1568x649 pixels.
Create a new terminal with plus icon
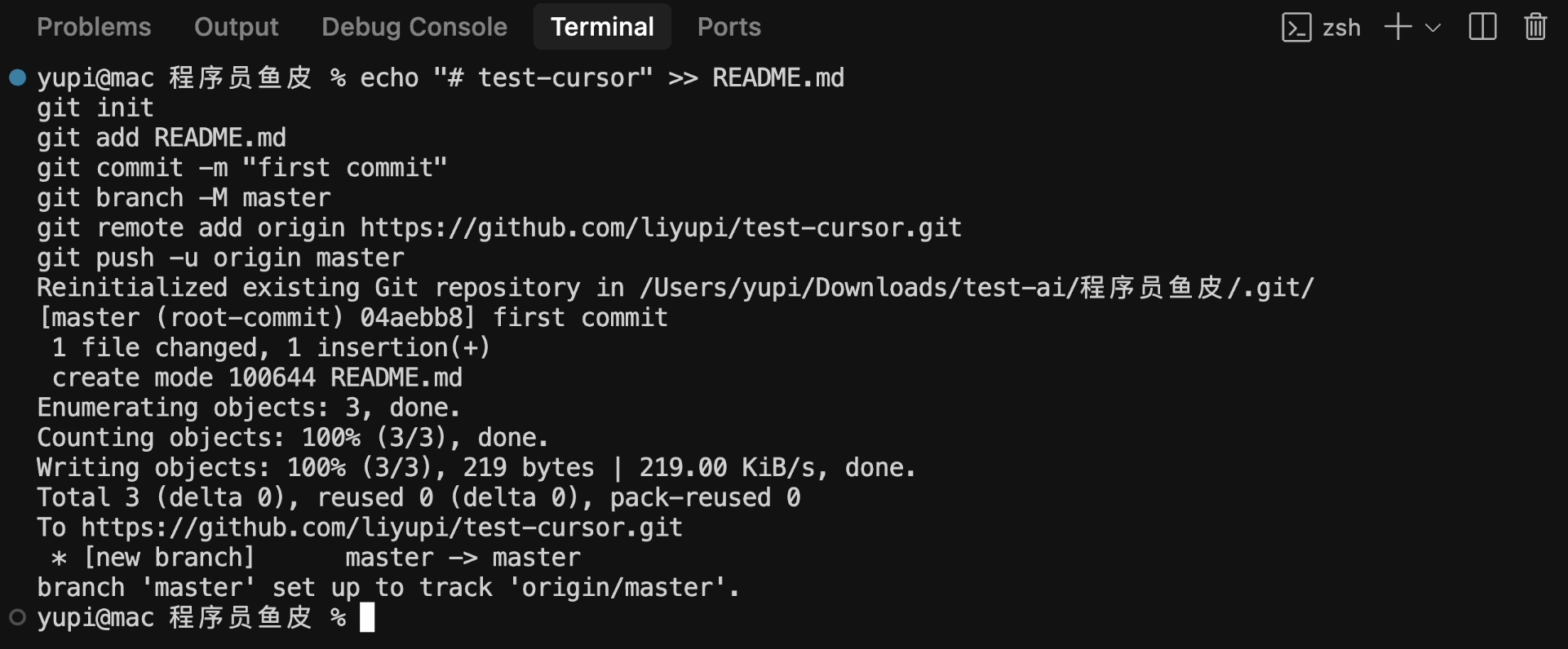pyautogui.click(x=1397, y=27)
